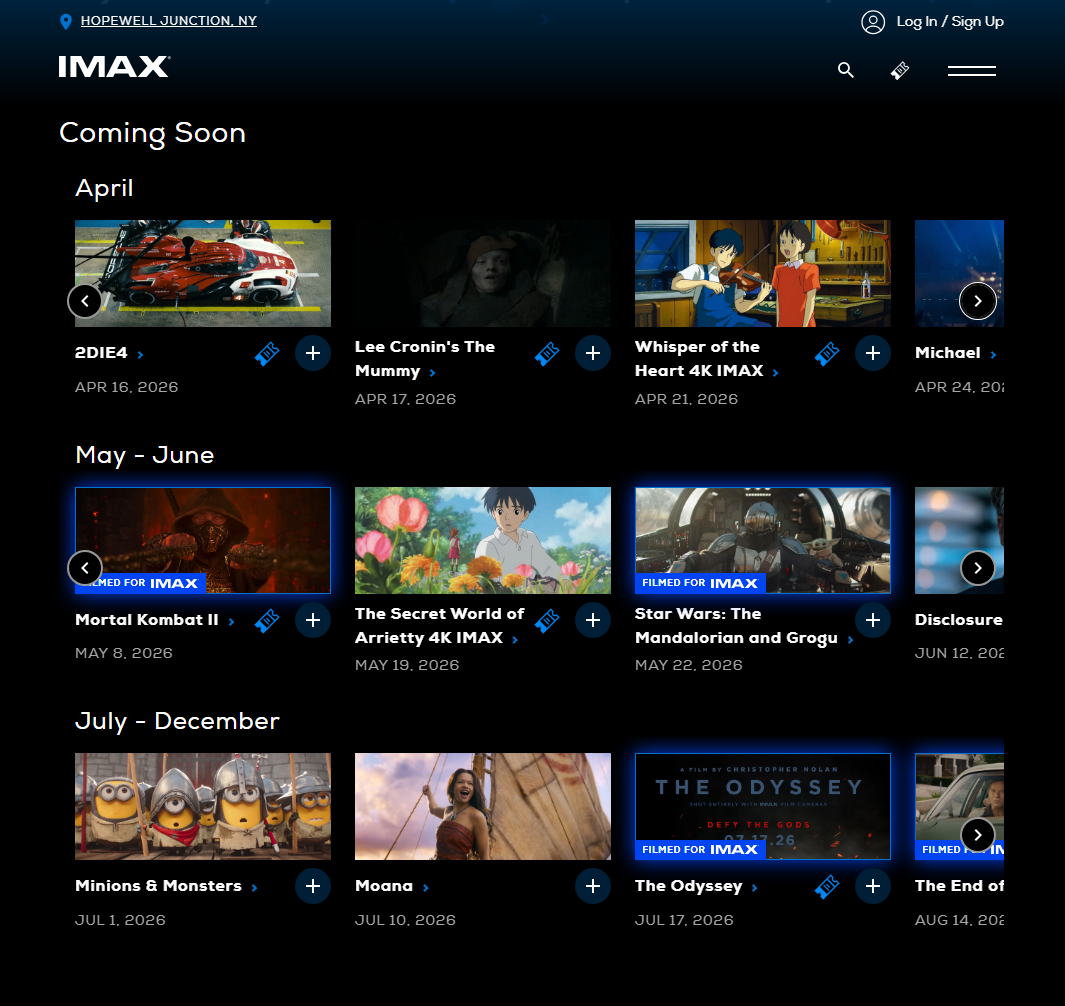Show next movies in July - December row
Viewport: 1065px width, 1006px height.
(977, 835)
